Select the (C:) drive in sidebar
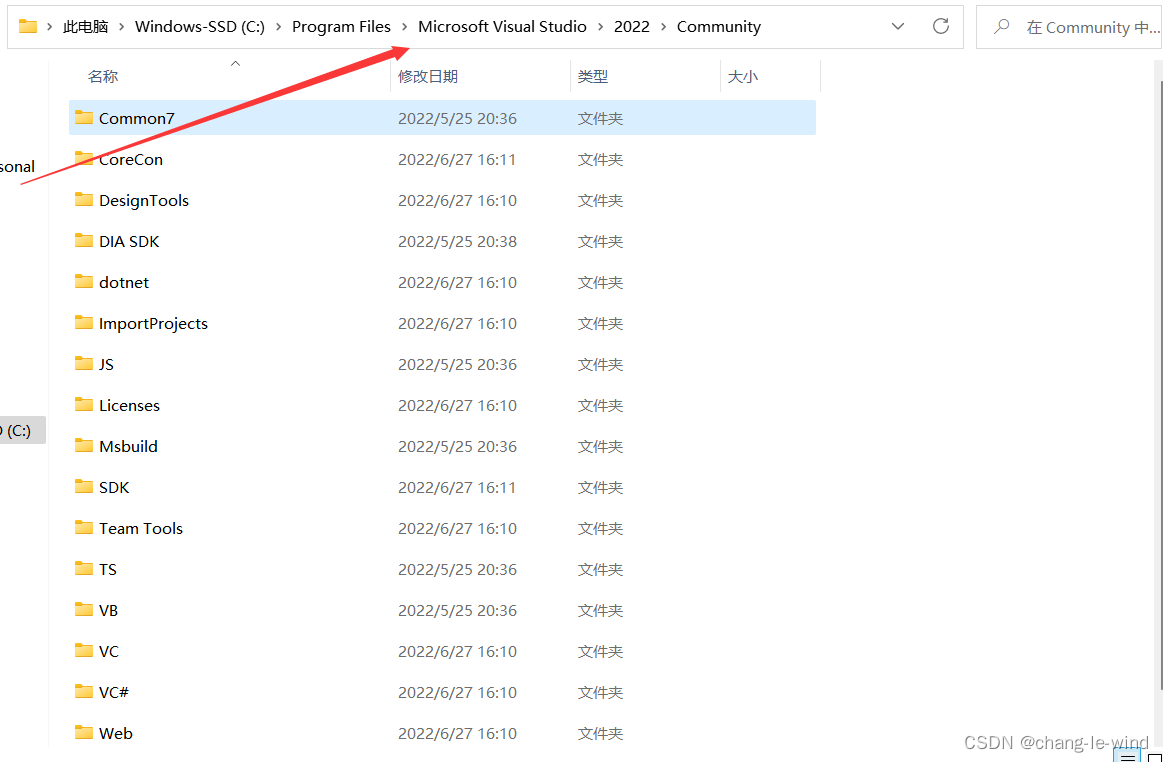 click(x=23, y=430)
